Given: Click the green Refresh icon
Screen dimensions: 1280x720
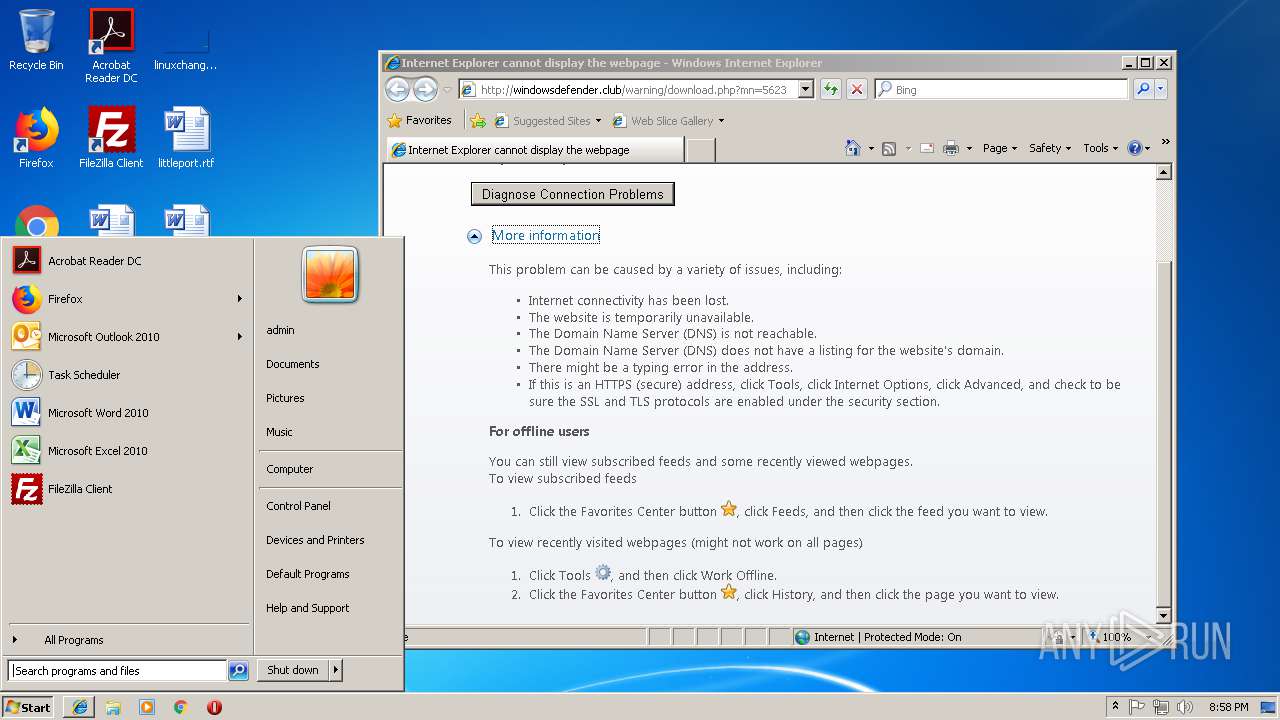Looking at the screenshot, I should pyautogui.click(x=830, y=90).
